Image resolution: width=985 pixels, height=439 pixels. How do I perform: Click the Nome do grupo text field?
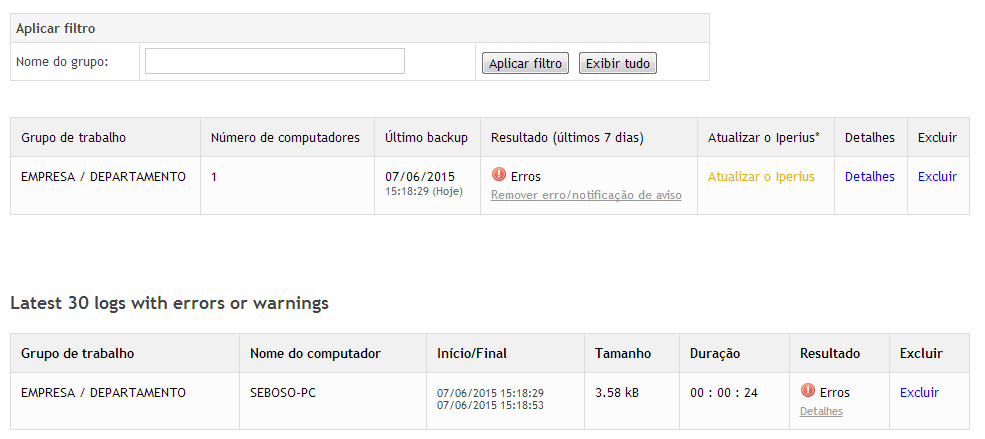275,61
